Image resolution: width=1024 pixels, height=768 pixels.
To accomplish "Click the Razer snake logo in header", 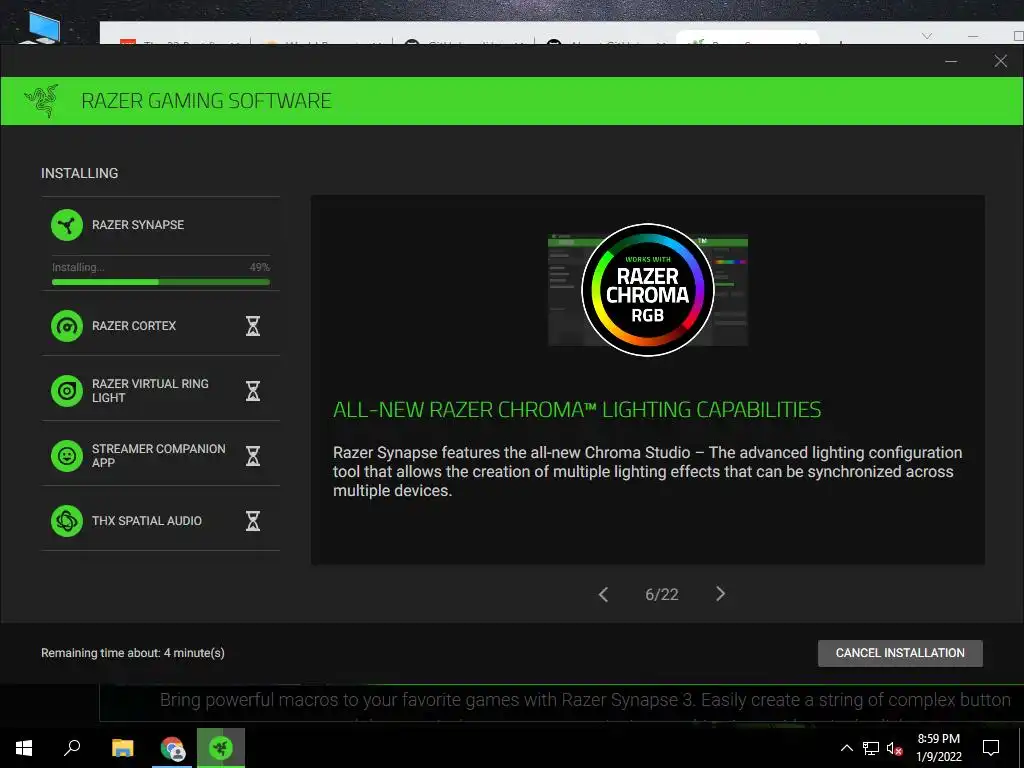I will point(41,101).
